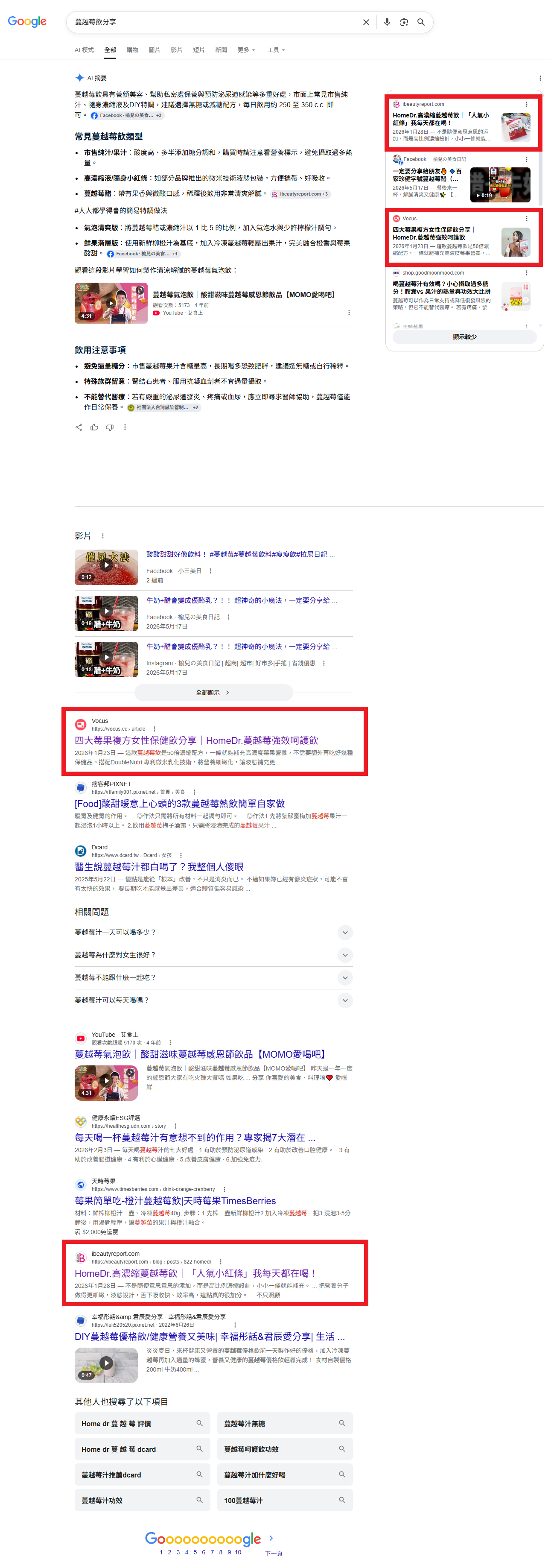Open the three-dot menu for the 痞客邦PIXNET result
Viewport: 551px width, 1568px height.
coord(195,792)
